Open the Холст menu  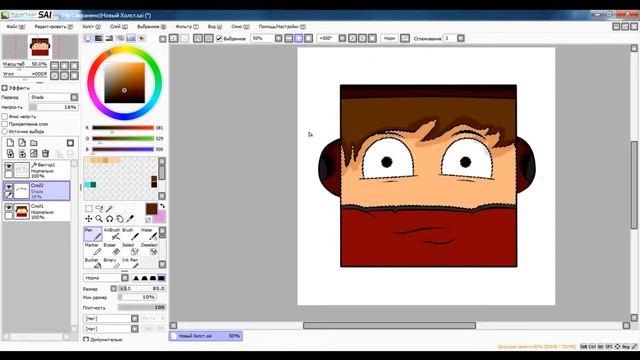(x=91, y=27)
